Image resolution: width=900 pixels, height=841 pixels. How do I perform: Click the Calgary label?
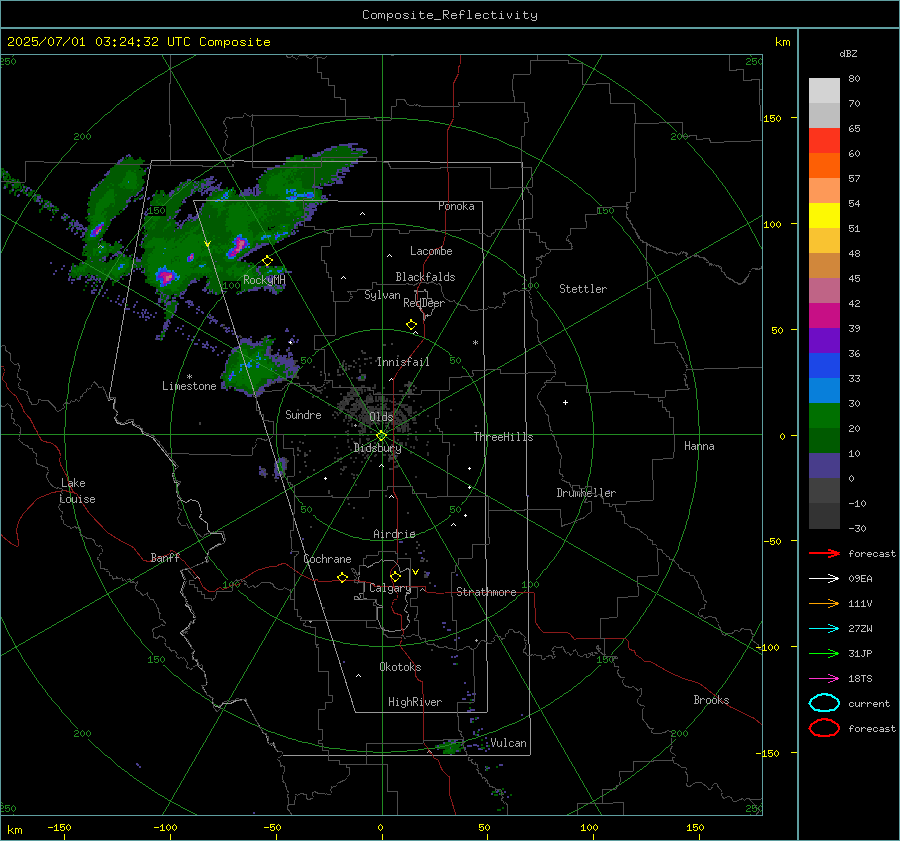[390, 588]
